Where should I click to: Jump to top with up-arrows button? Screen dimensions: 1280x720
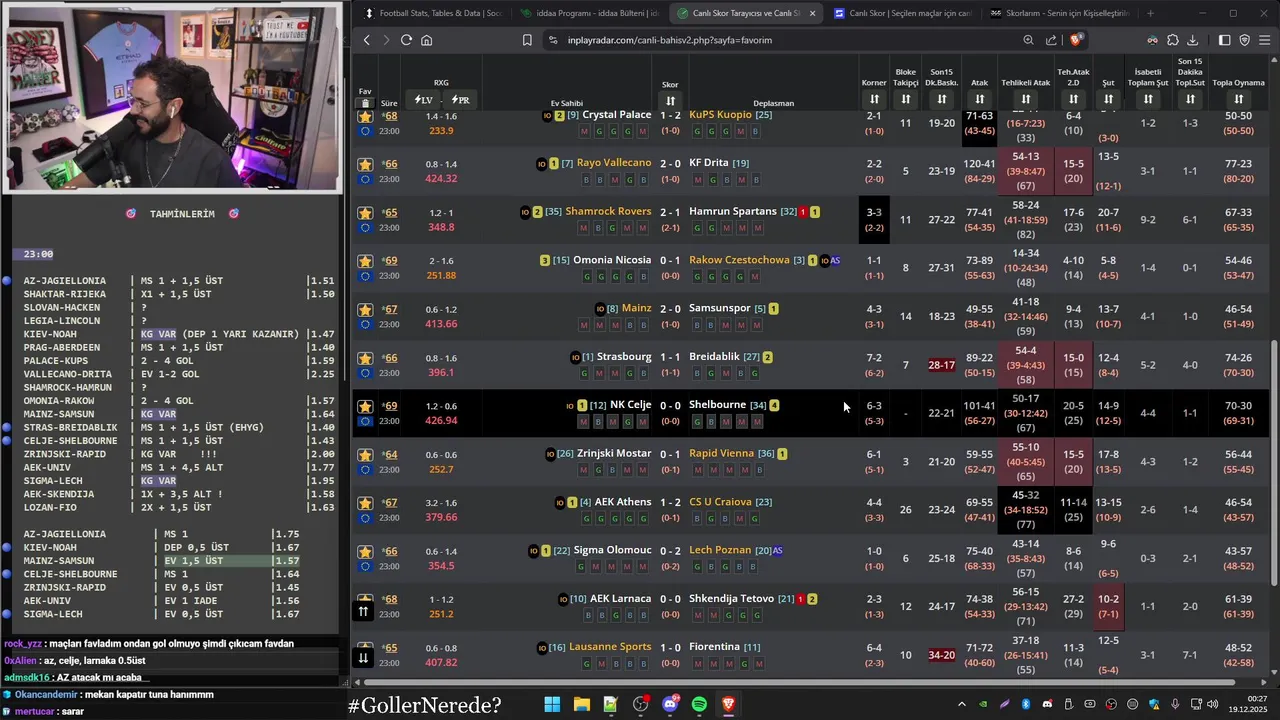tap(363, 611)
